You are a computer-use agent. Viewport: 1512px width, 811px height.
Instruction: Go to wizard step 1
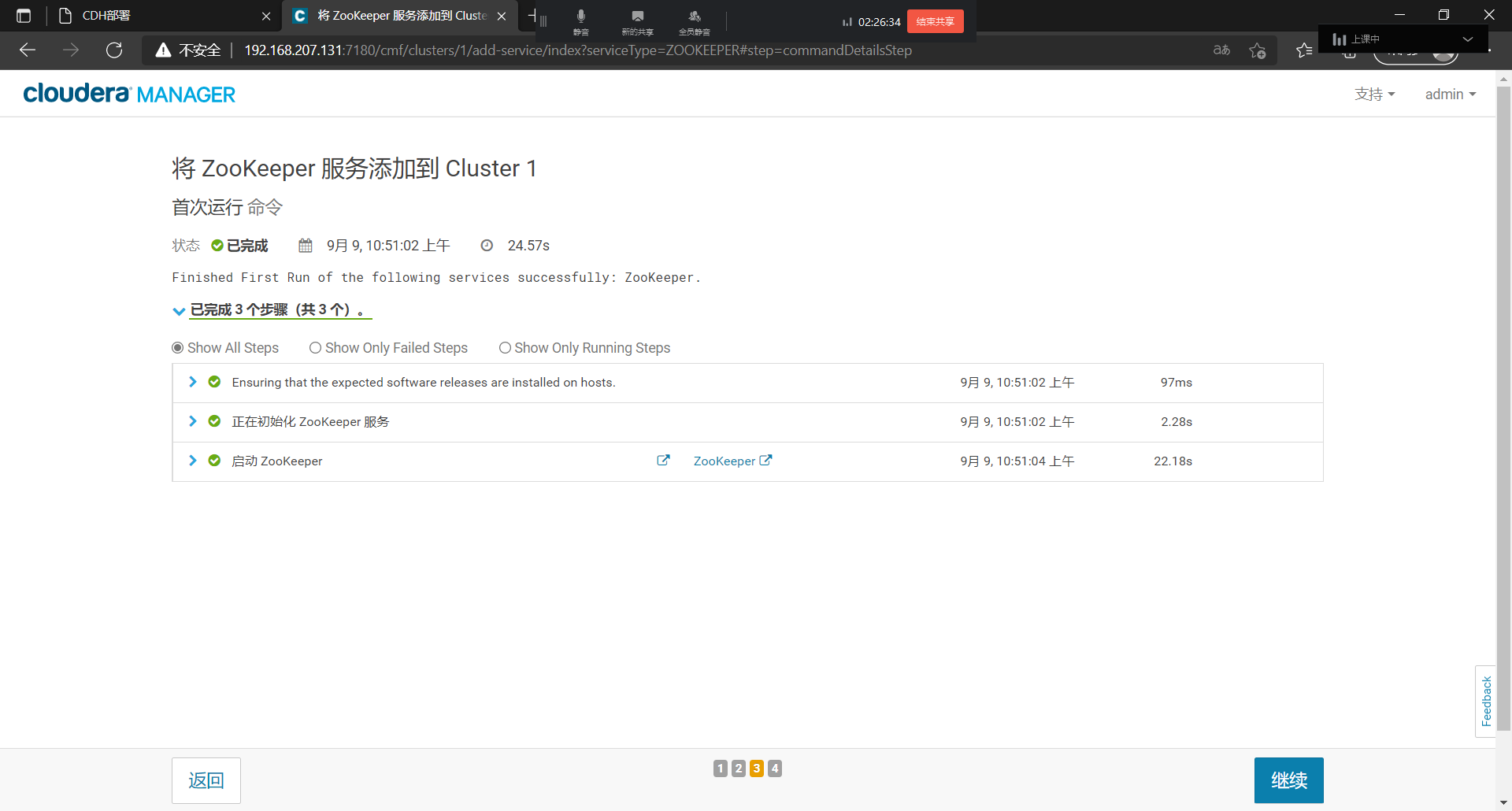tap(721, 768)
